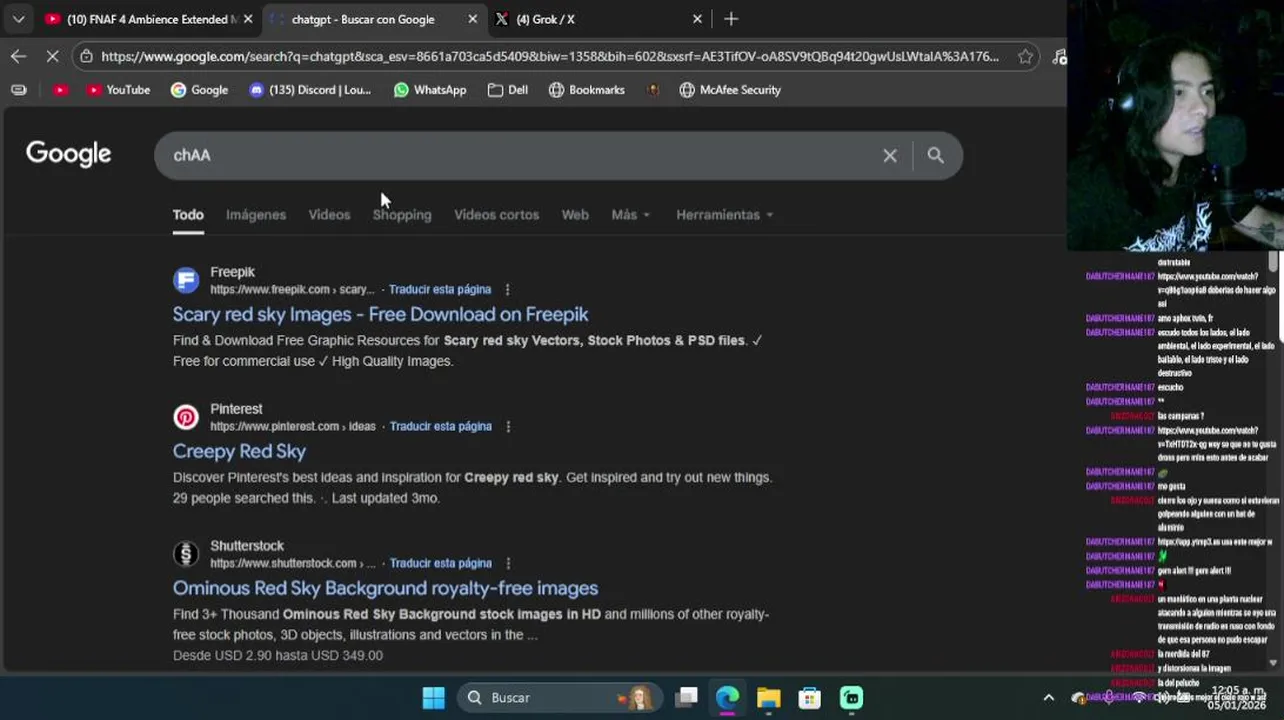Image resolution: width=1284 pixels, height=720 pixels.
Task: Close the Grok / X tab
Action: 697,19
